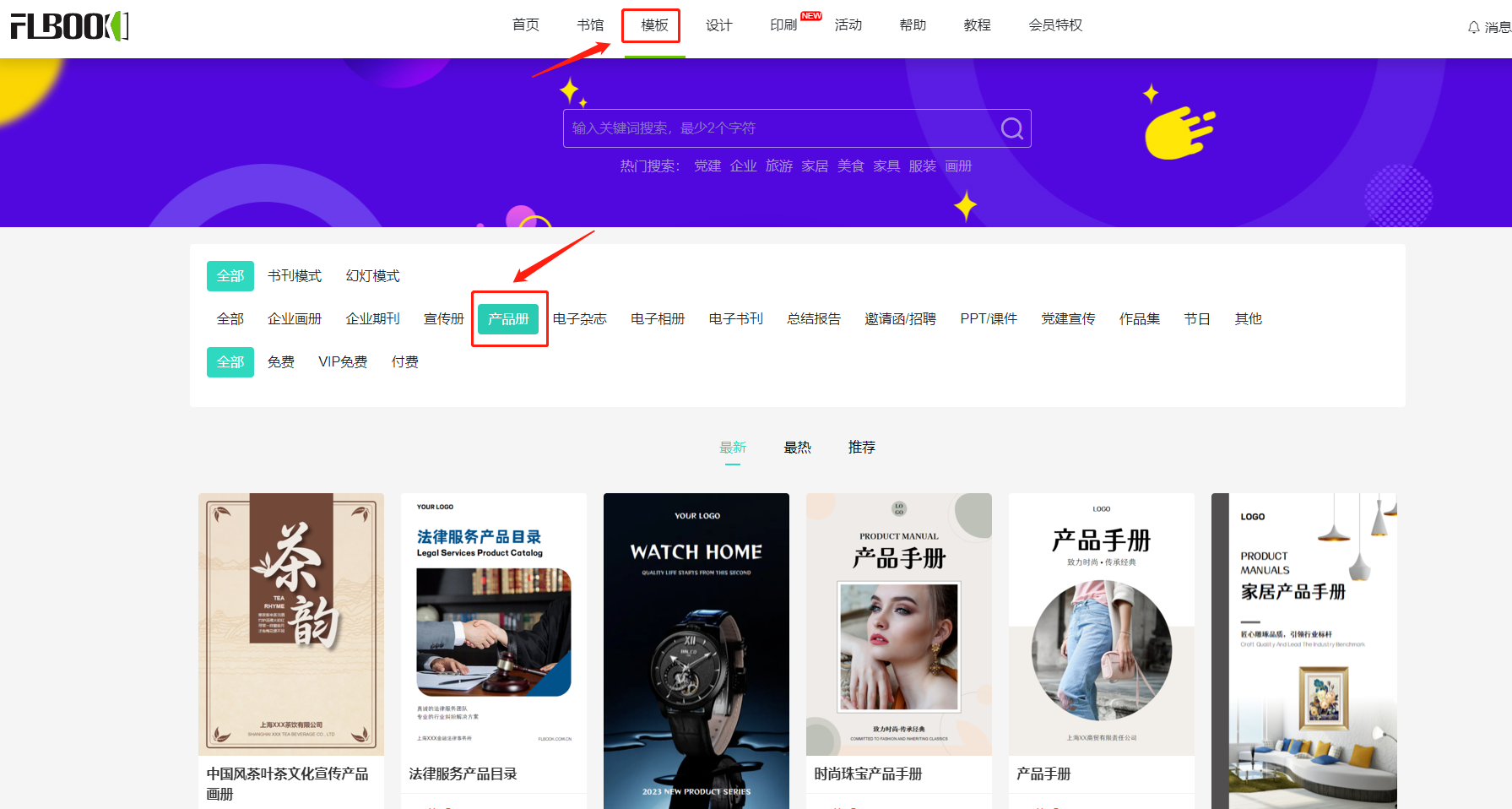
Task: Open the 会员特权 navigation item
Action: click(1055, 25)
